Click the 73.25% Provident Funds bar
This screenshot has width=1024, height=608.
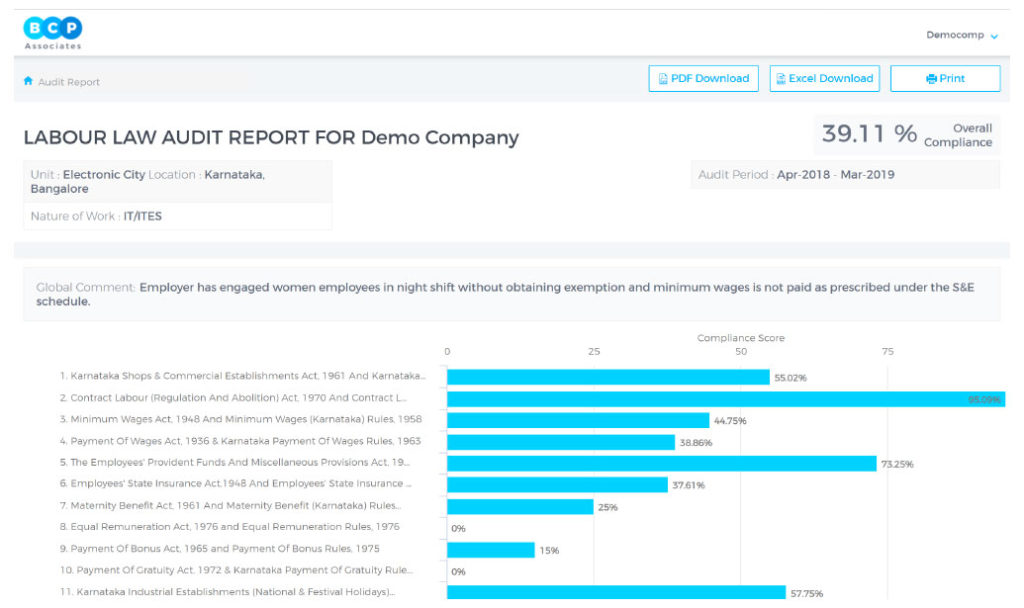tap(662, 463)
